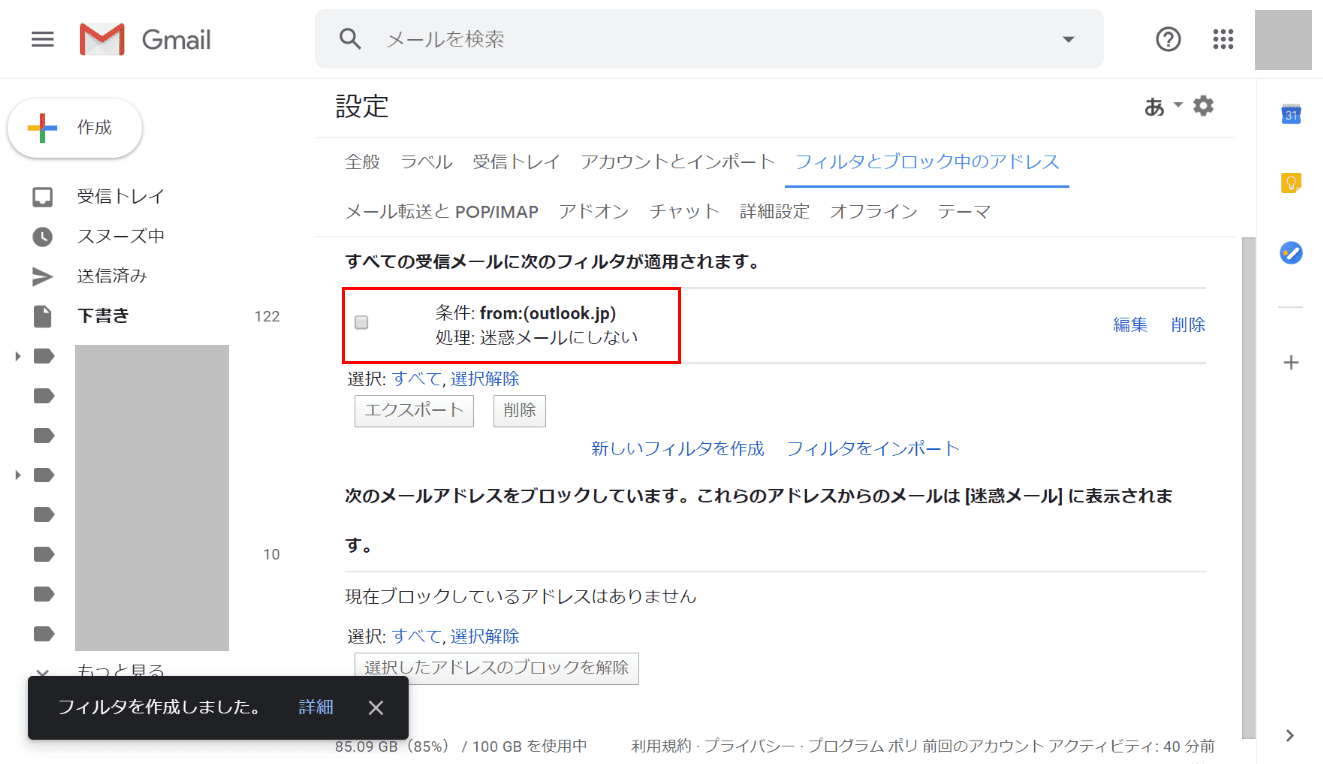The height and width of the screenshot is (764, 1323).
Task: Switch to 詳細設定 tab
Action: [x=775, y=211]
